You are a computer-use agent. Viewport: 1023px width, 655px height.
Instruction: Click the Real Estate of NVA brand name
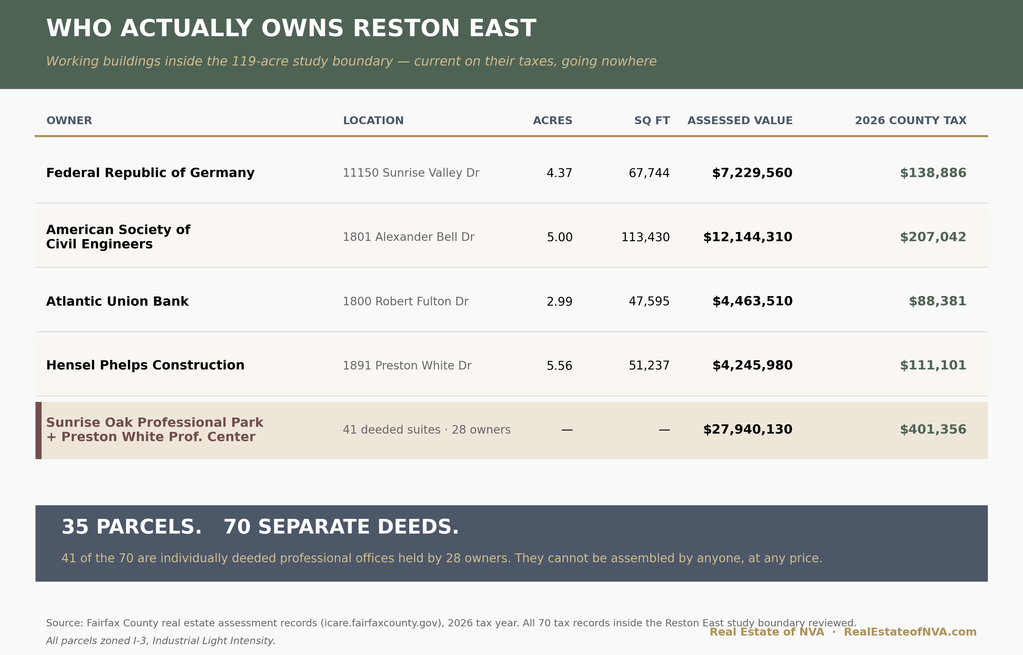[x=767, y=632]
